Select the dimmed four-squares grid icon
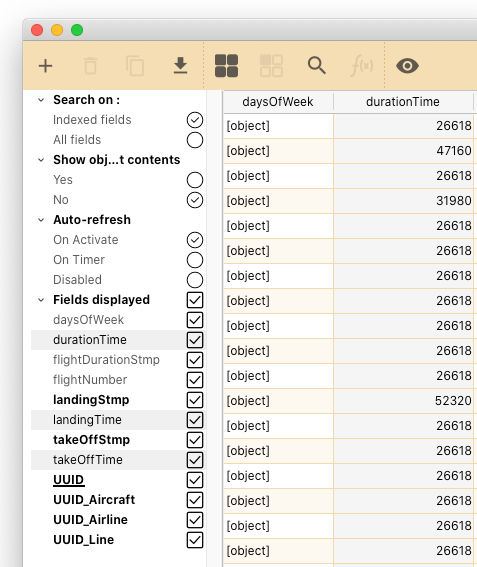This screenshot has height=567, width=477. pyautogui.click(x=271, y=66)
